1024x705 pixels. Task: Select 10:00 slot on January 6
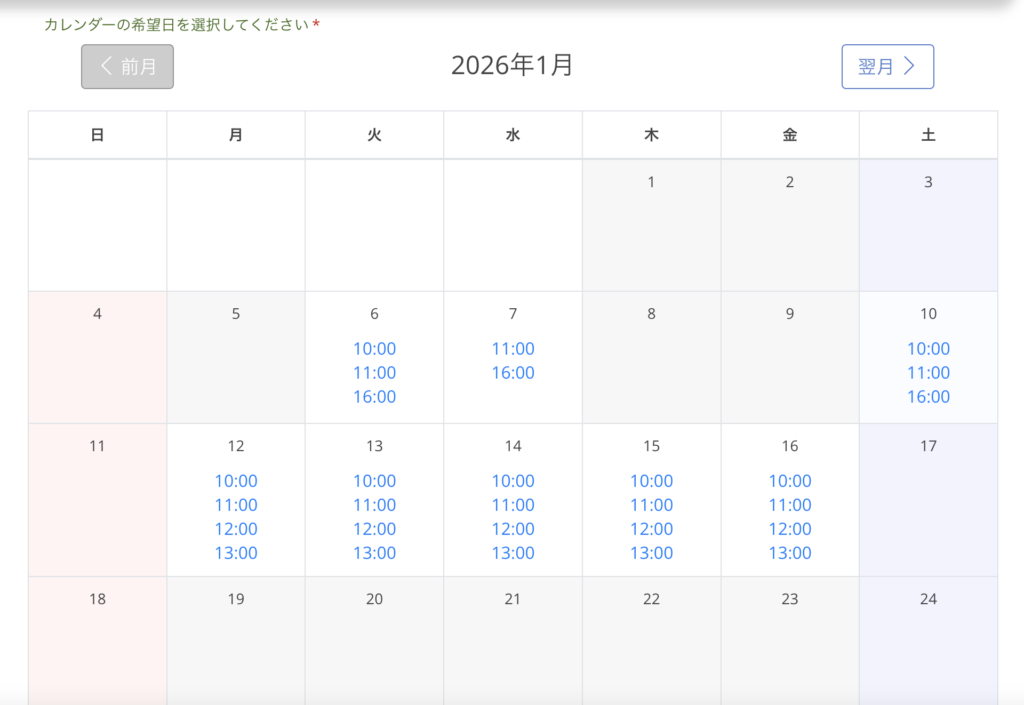(374, 349)
